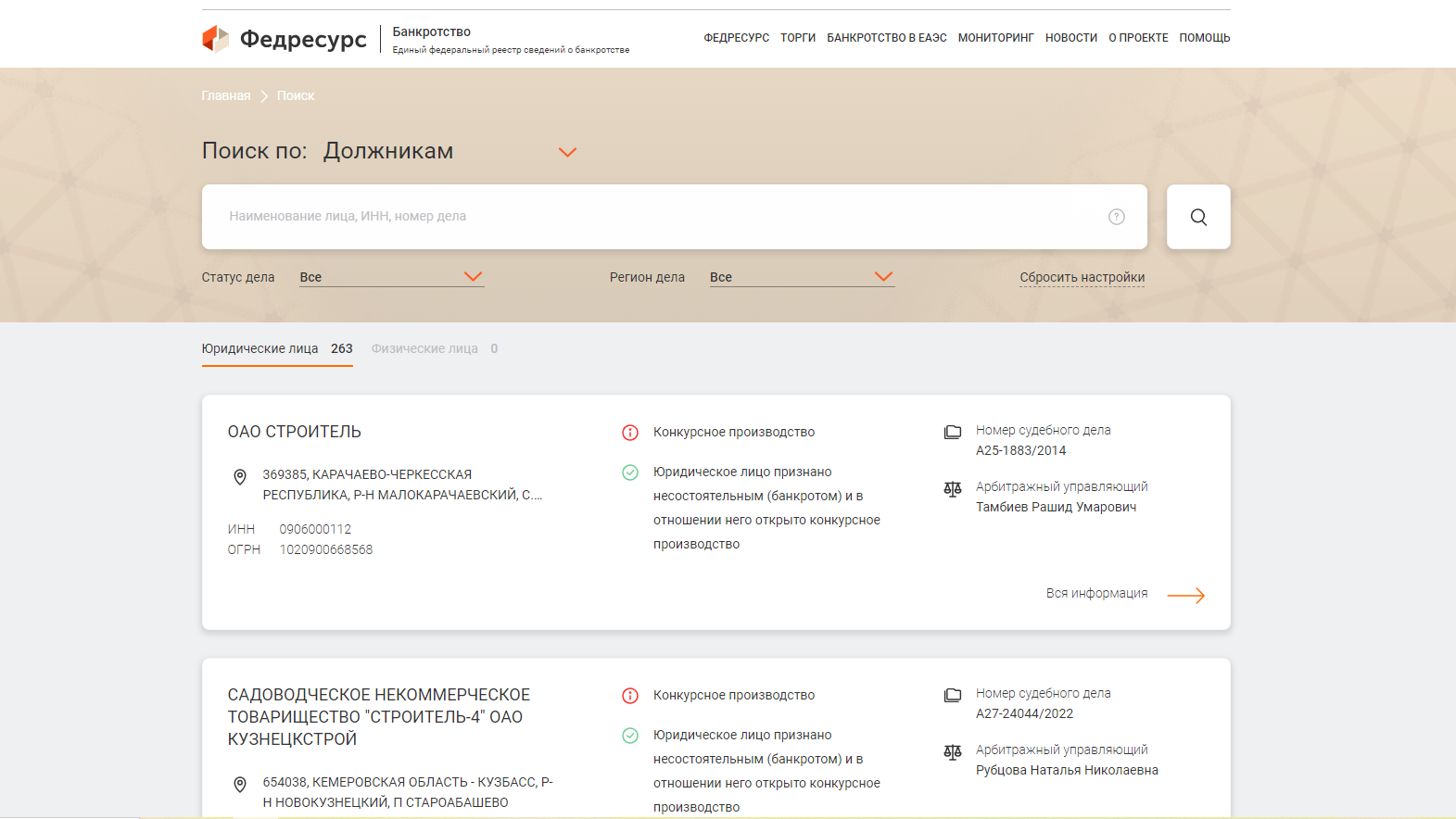
Task: Switch to Юридические лица tab
Action: [x=277, y=349]
